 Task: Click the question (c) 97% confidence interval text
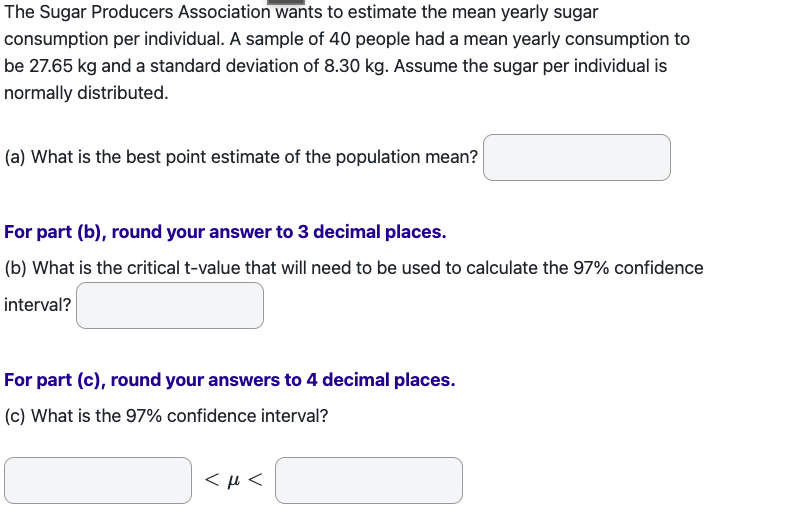166,416
